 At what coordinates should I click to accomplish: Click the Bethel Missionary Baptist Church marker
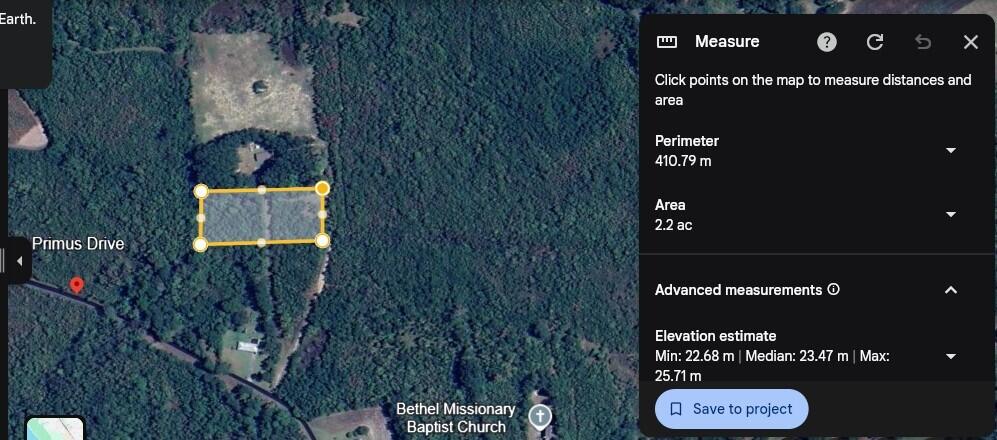540,418
